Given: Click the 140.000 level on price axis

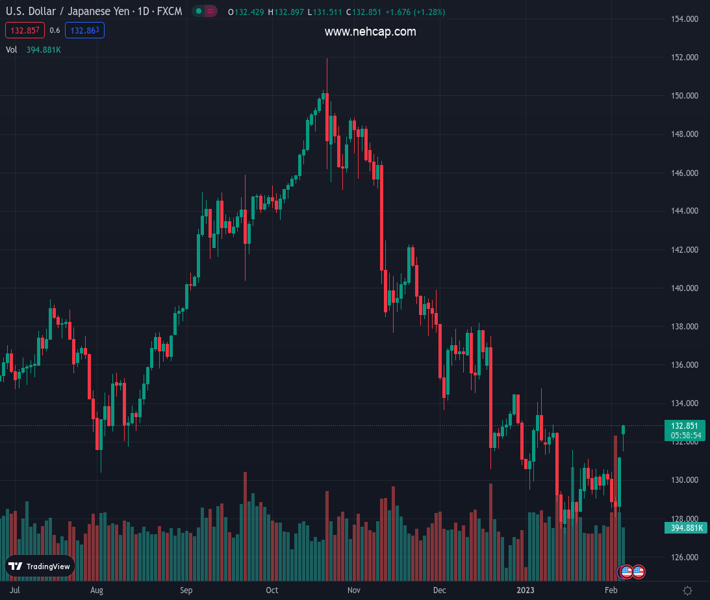Looking at the screenshot, I should [x=684, y=288].
